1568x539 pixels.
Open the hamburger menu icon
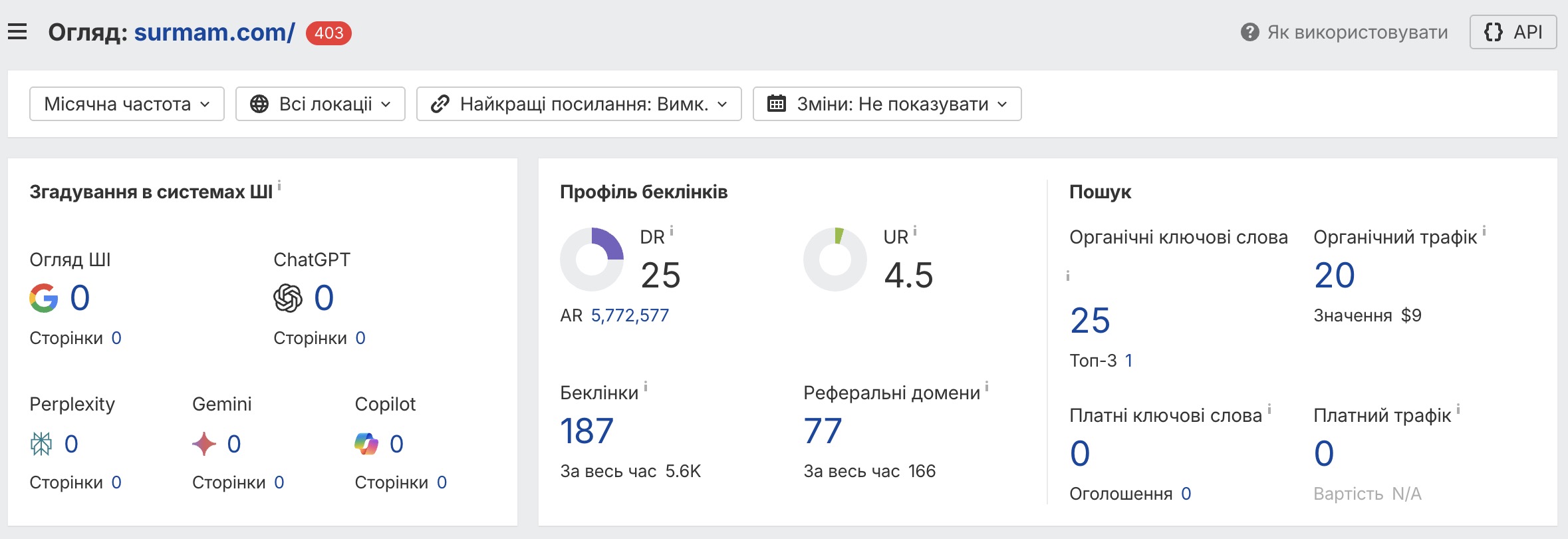tap(17, 32)
